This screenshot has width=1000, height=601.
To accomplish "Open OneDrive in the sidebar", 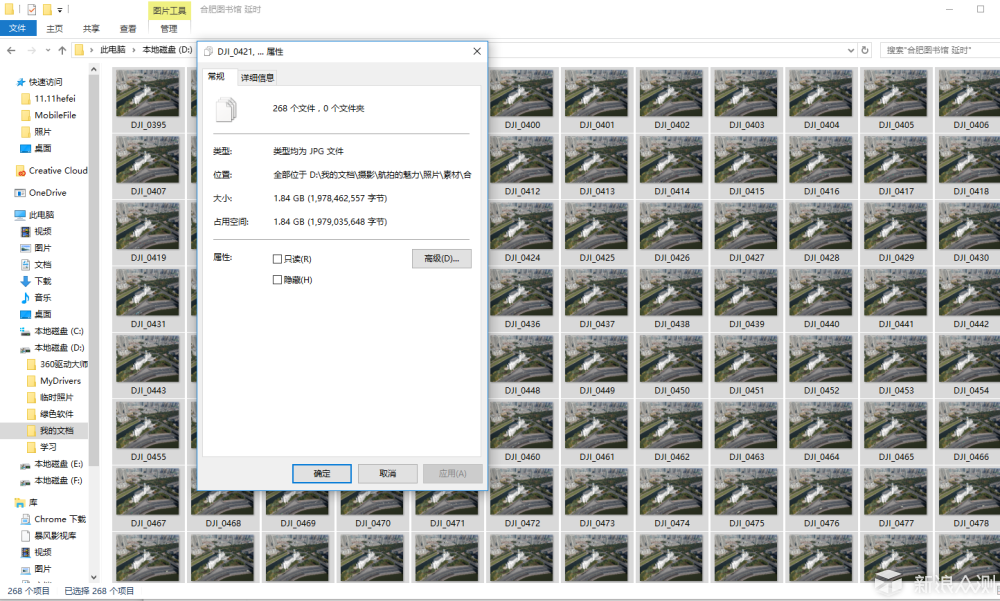I will [x=47, y=193].
